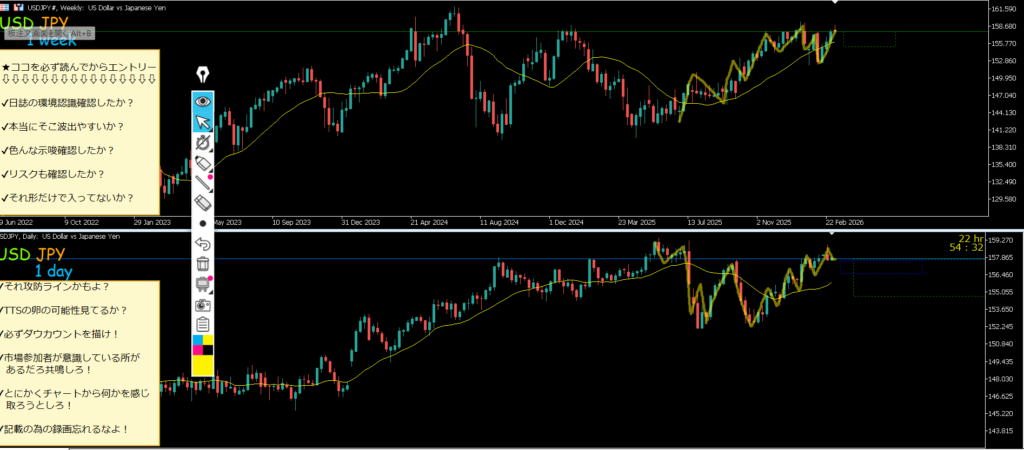1024x450 pixels.
Task: Click the '9 Oct 2022' date label
Action: point(80,222)
